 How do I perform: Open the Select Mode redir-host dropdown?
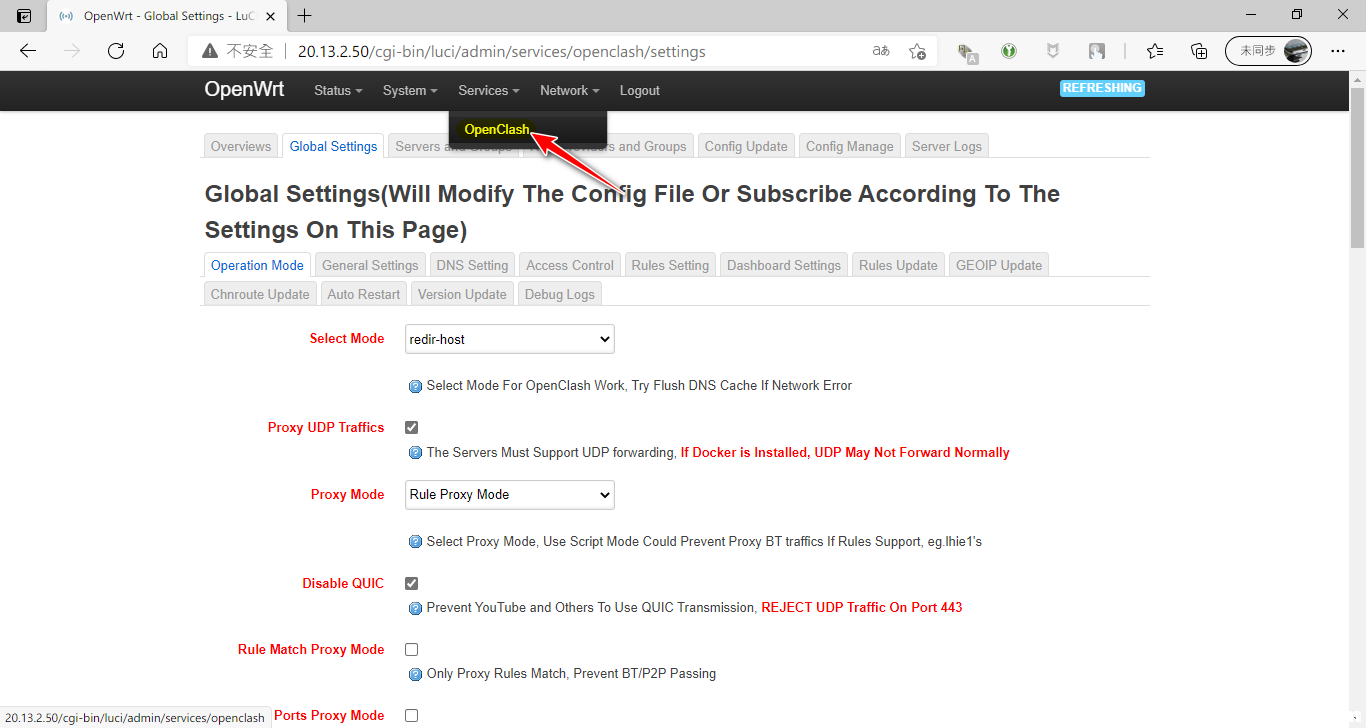tap(509, 339)
